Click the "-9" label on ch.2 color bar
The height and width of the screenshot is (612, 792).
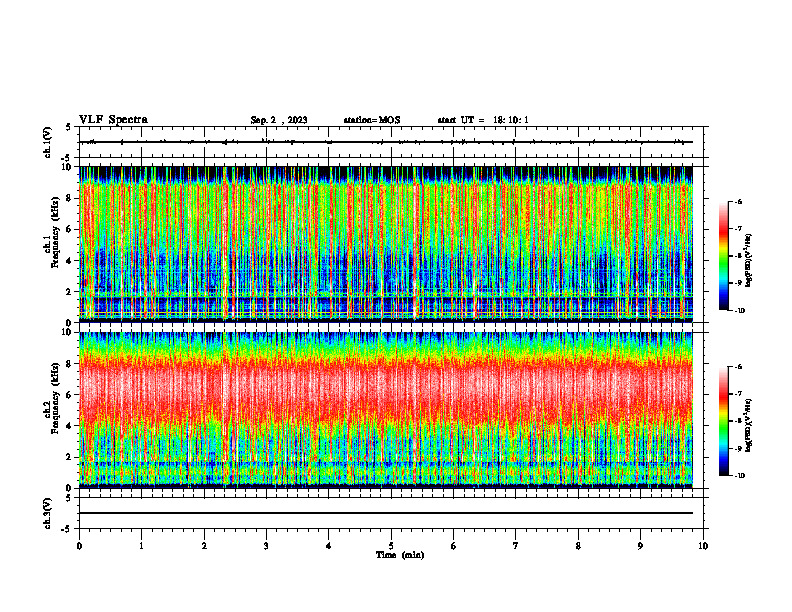pos(739,448)
